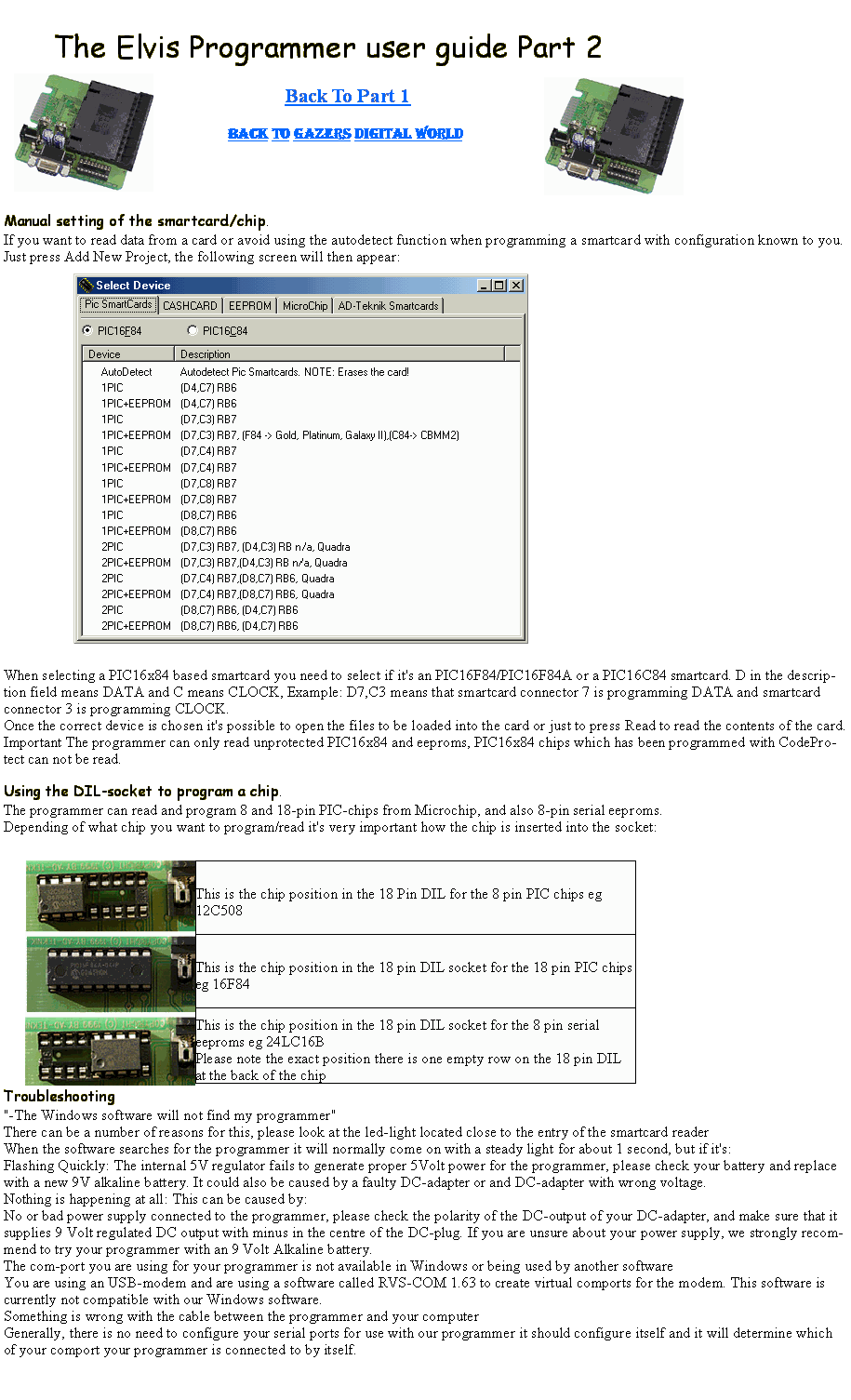Follow the Back To Part 1 link

[347, 97]
